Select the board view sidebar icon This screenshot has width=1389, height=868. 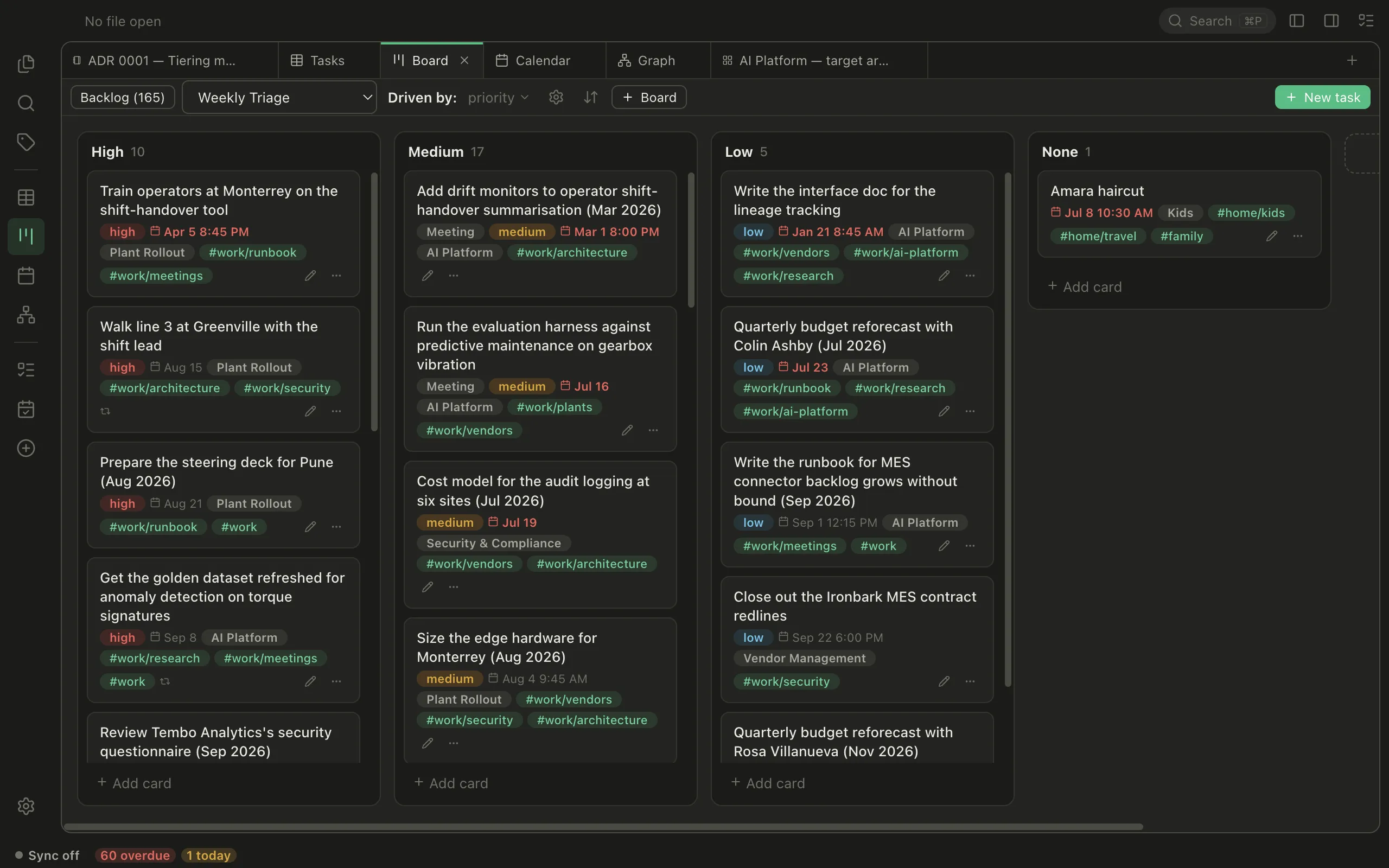(26, 236)
